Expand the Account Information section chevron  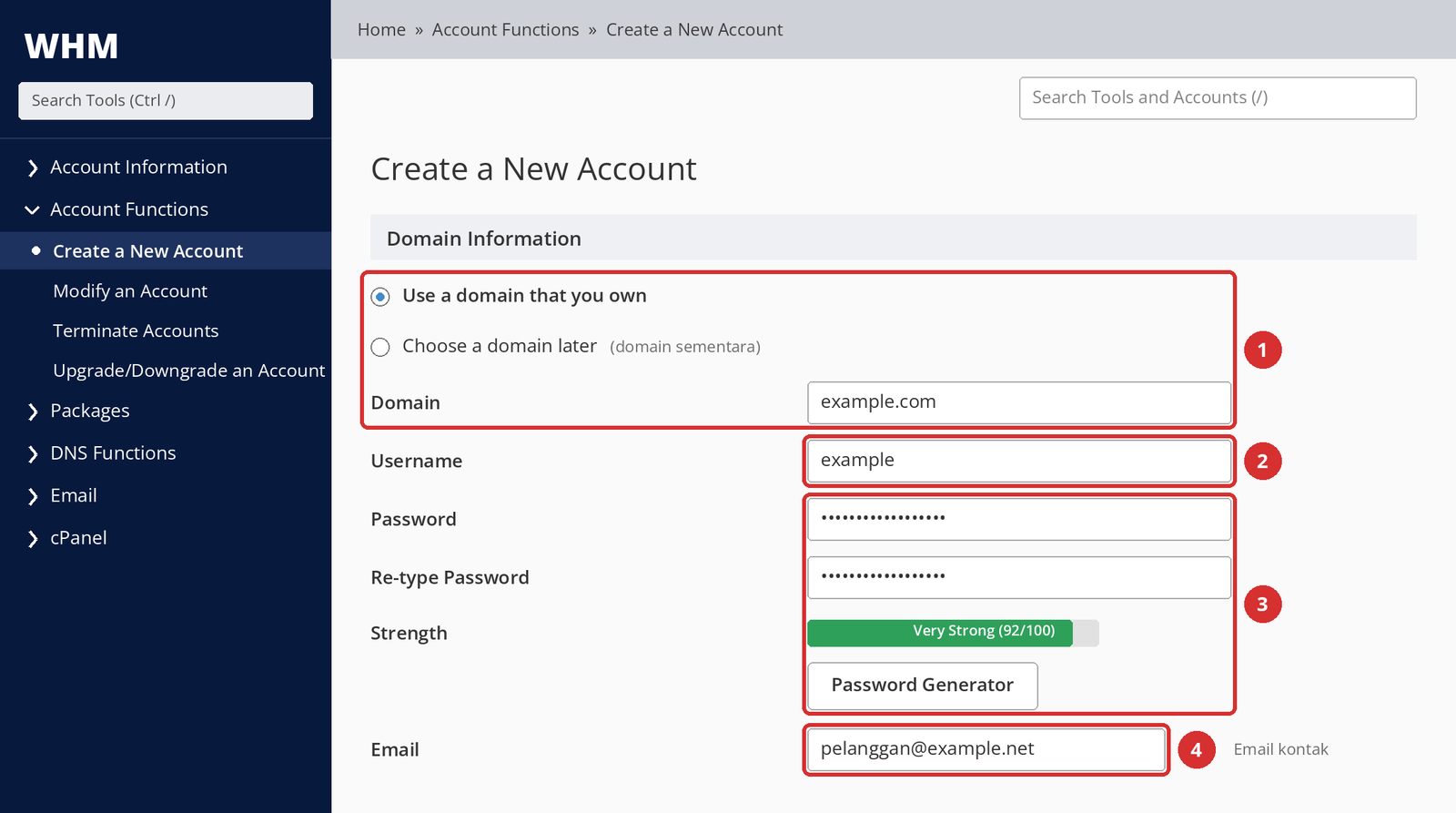(x=33, y=168)
